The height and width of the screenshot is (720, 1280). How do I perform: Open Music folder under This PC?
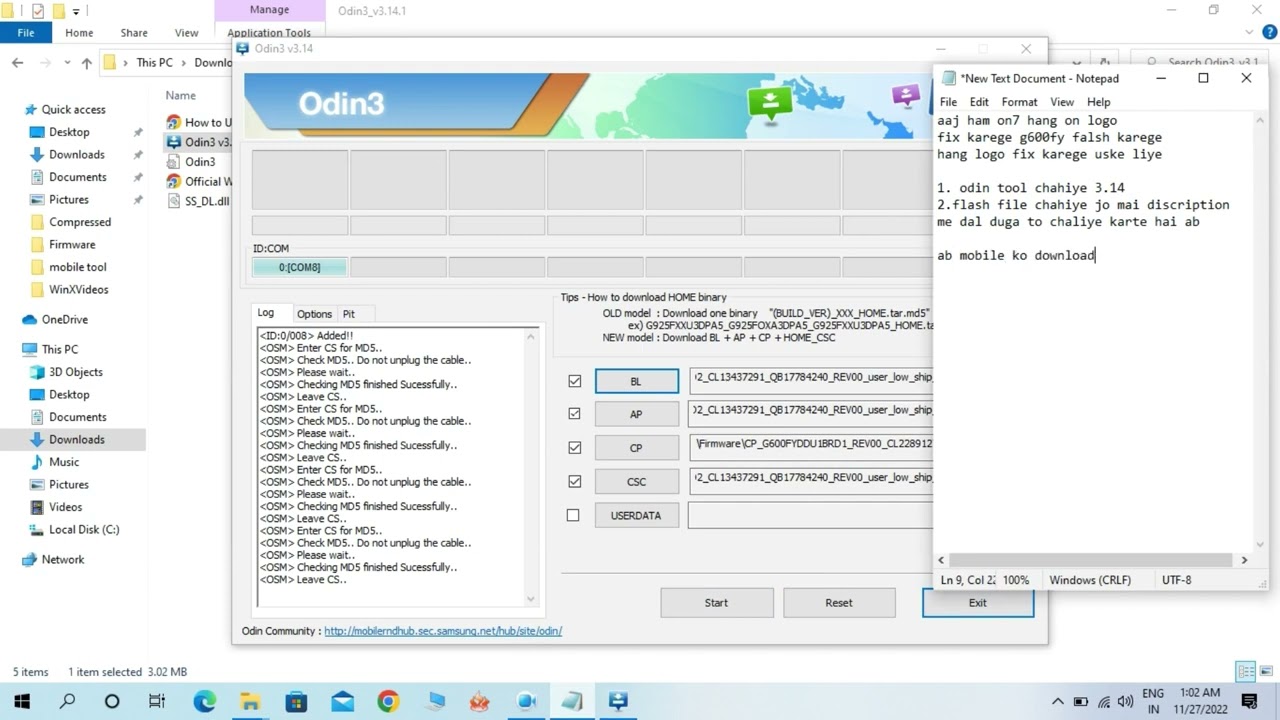64,462
